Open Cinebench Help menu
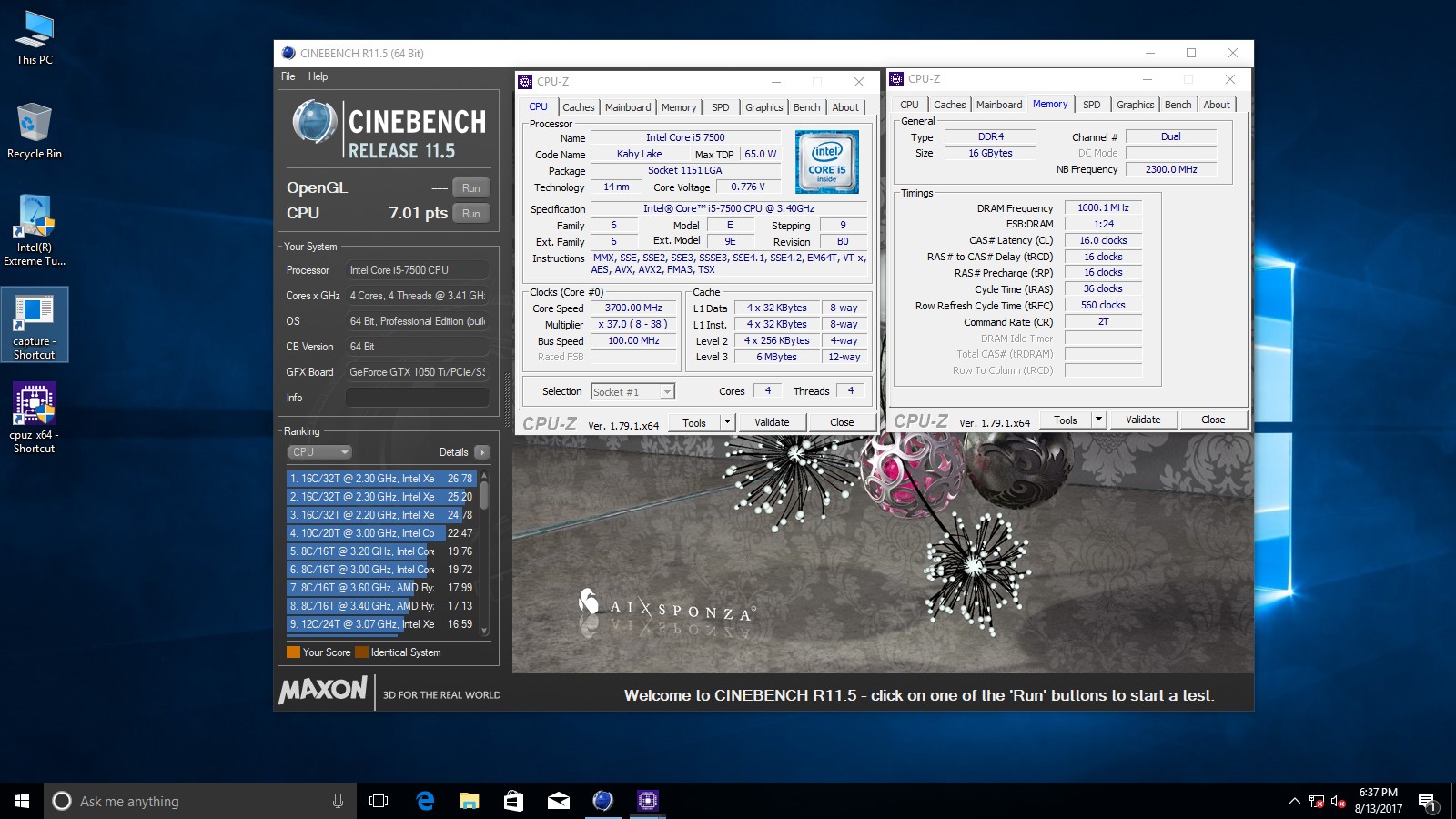The height and width of the screenshot is (819, 1456). click(x=318, y=76)
